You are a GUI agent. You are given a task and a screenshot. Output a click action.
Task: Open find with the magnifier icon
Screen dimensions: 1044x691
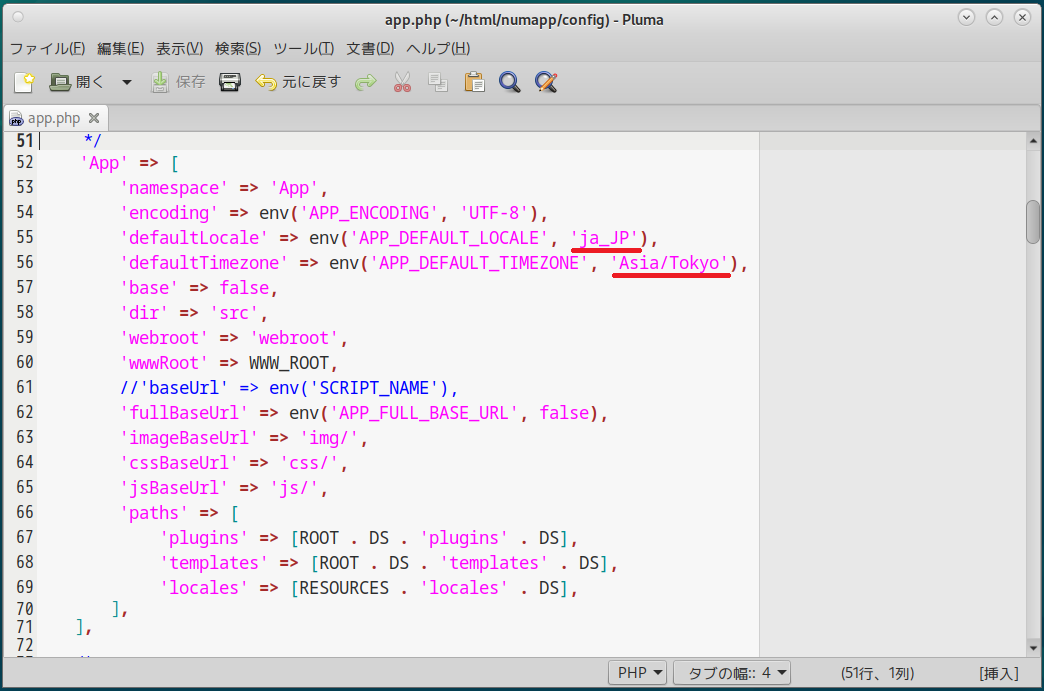point(510,82)
